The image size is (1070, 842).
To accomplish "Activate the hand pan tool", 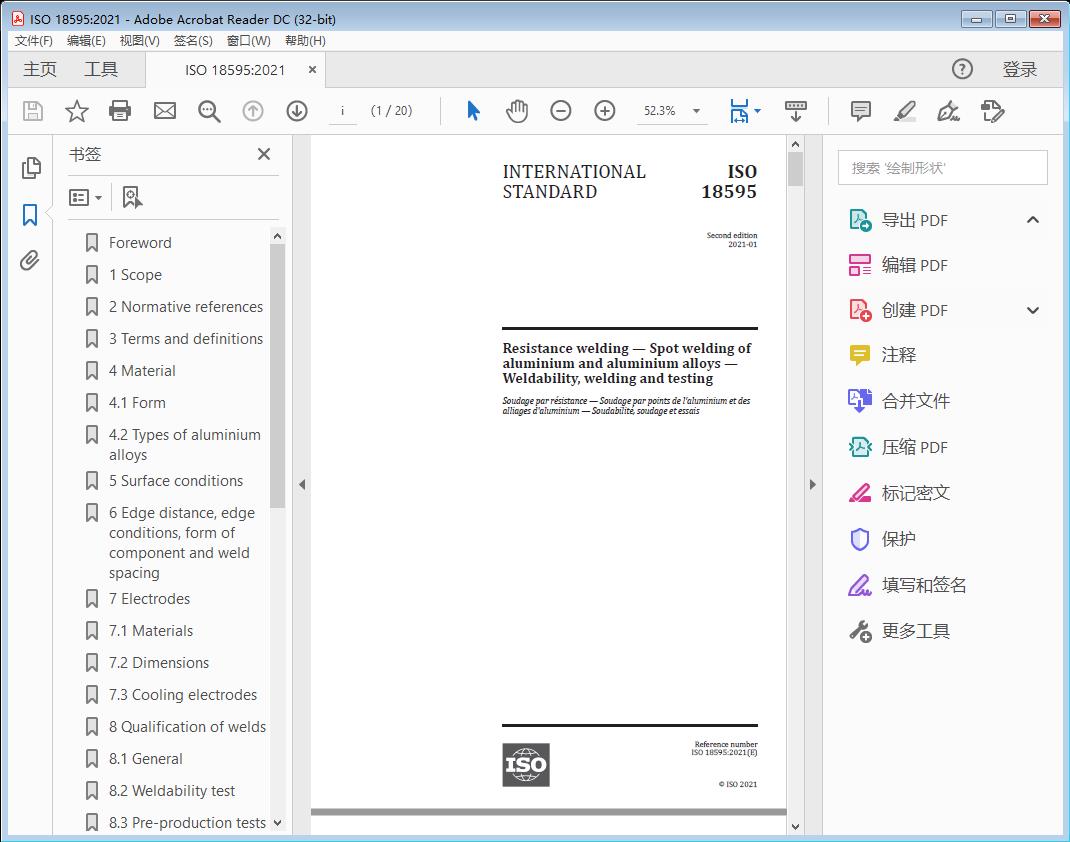I will click(x=517, y=111).
